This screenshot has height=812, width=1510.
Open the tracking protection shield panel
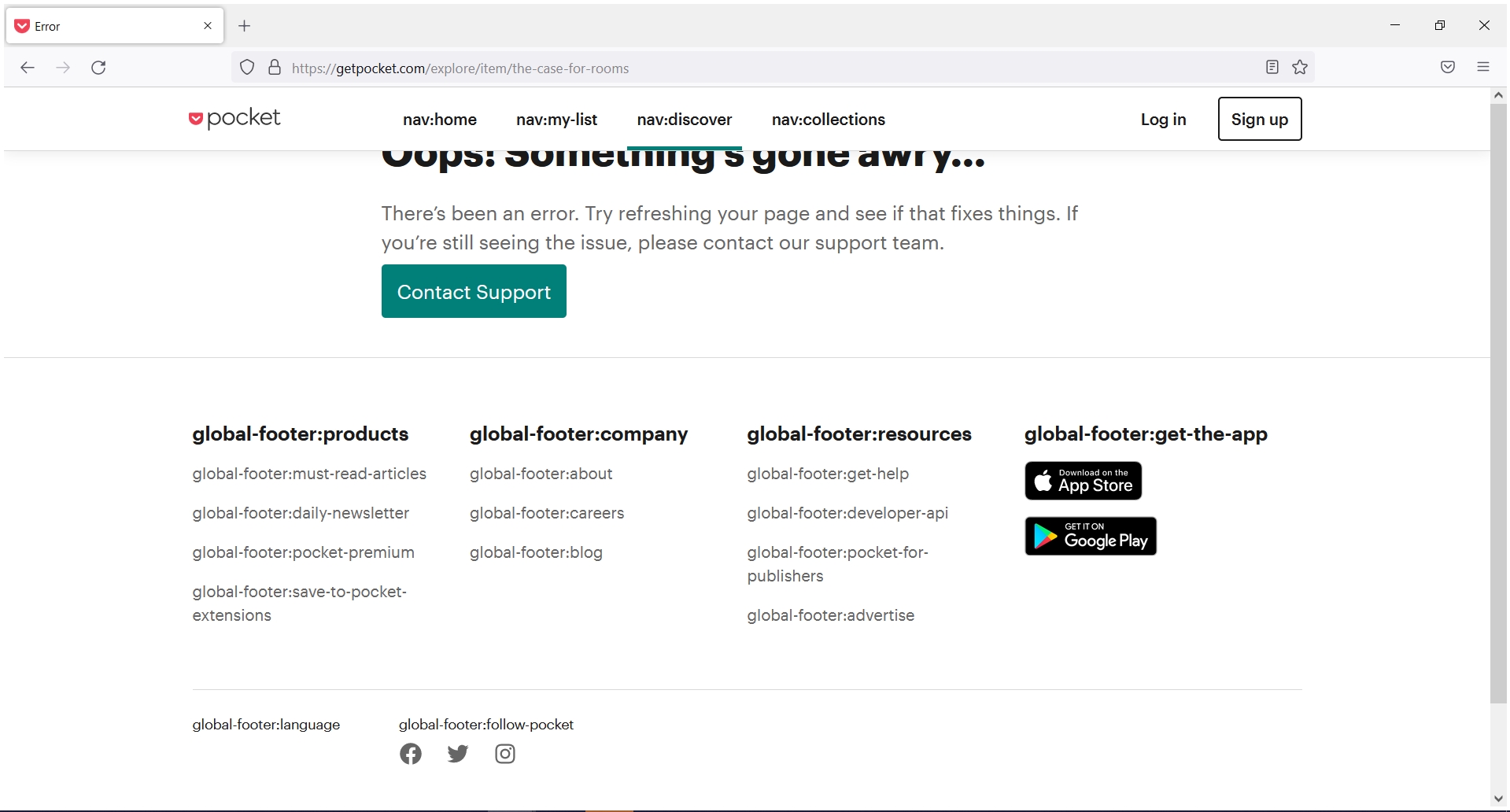click(x=246, y=68)
